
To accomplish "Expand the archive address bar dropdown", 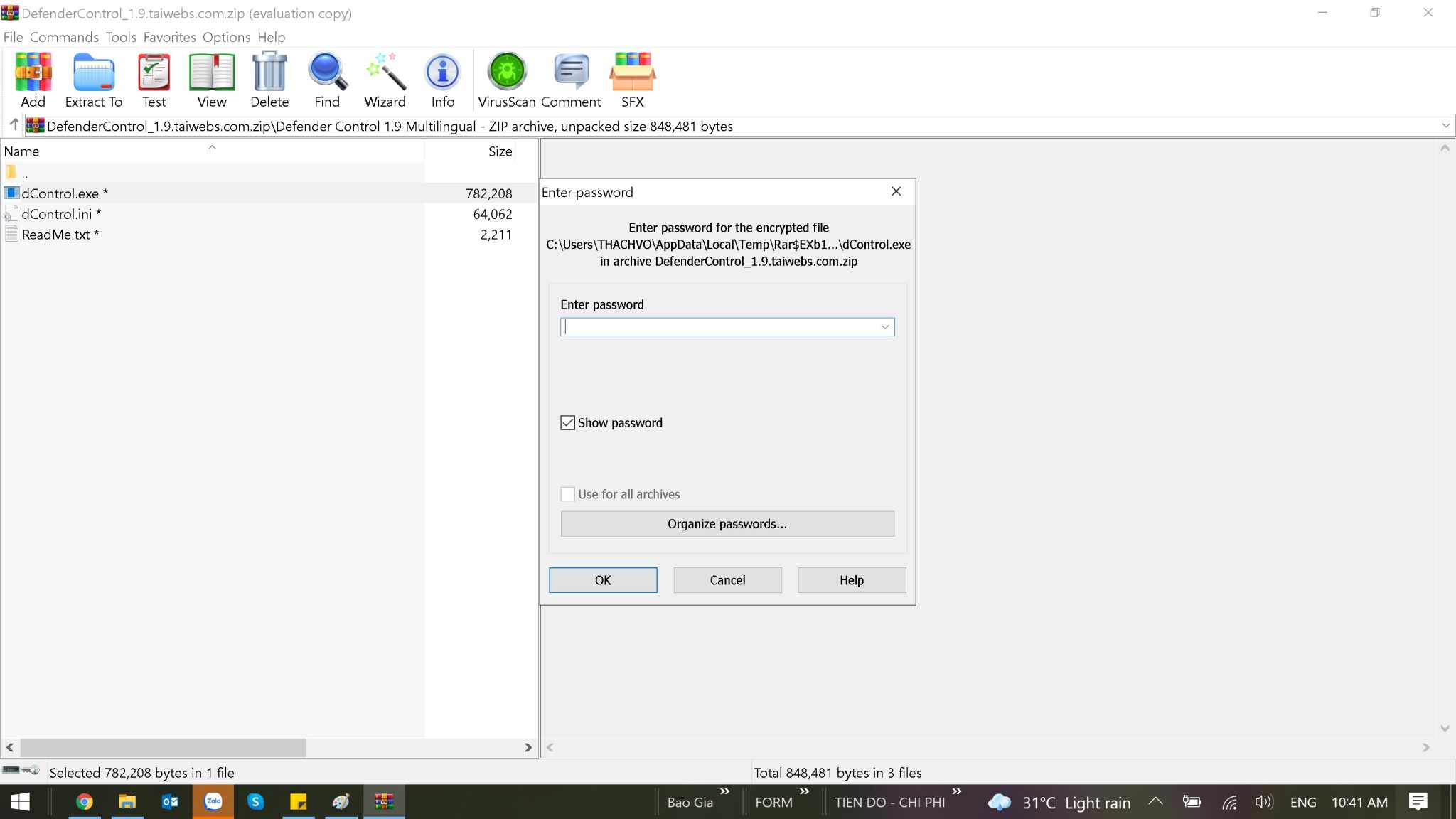I will point(1445,125).
